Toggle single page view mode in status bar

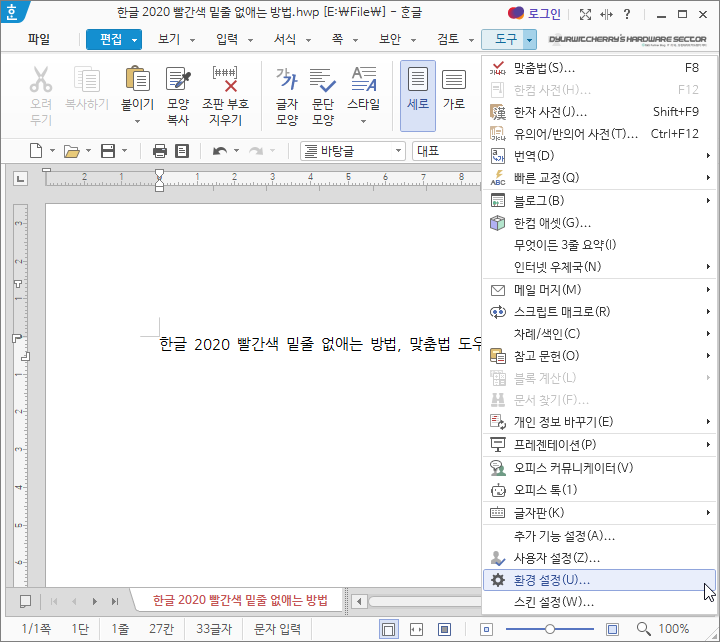point(388,629)
